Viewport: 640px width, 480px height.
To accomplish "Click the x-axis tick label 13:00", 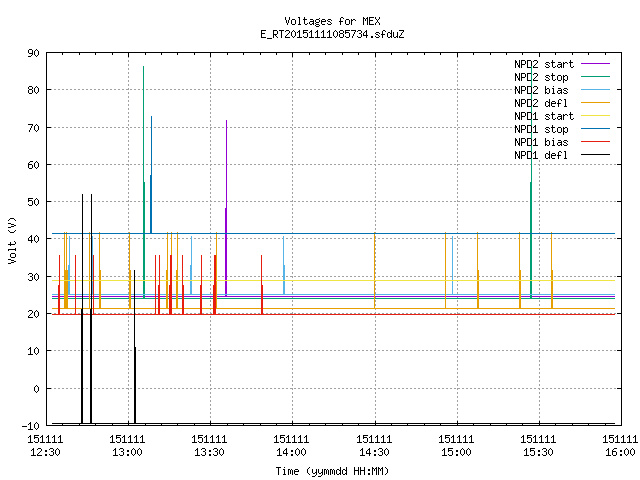I will [127, 452].
